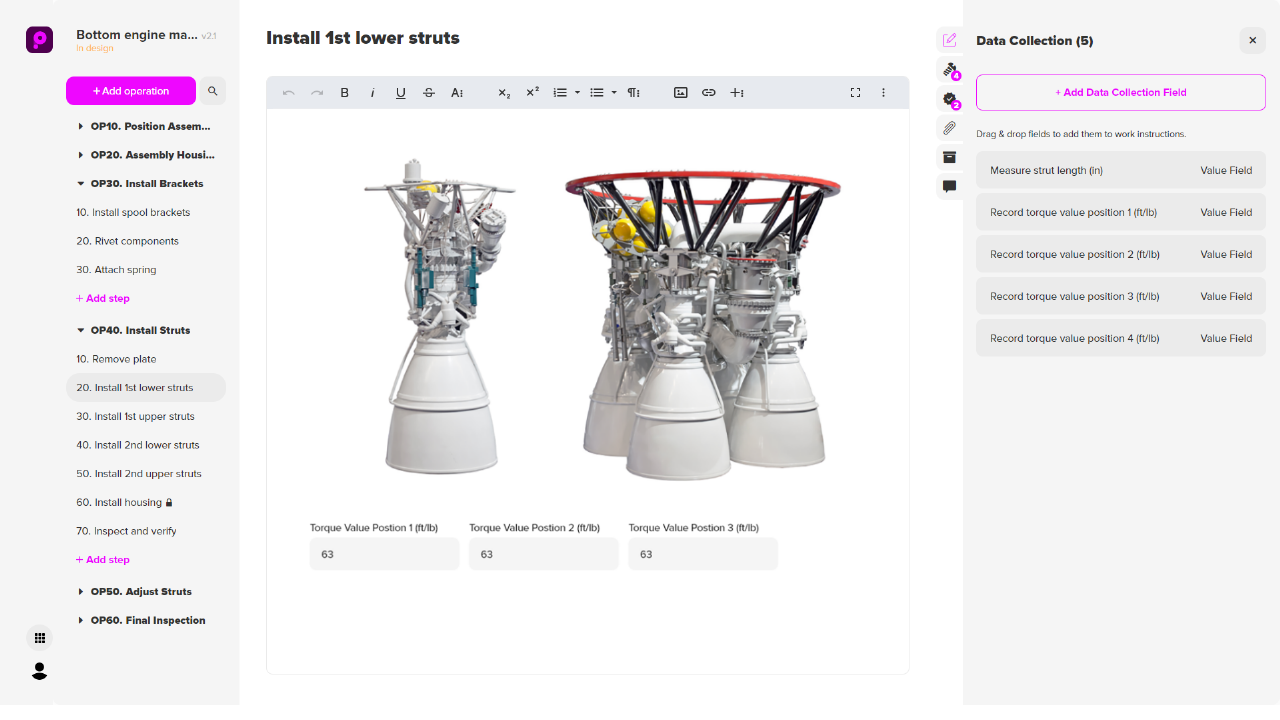
Task: Expand the OP50 Adjust Struts operation
Action: pos(81,591)
